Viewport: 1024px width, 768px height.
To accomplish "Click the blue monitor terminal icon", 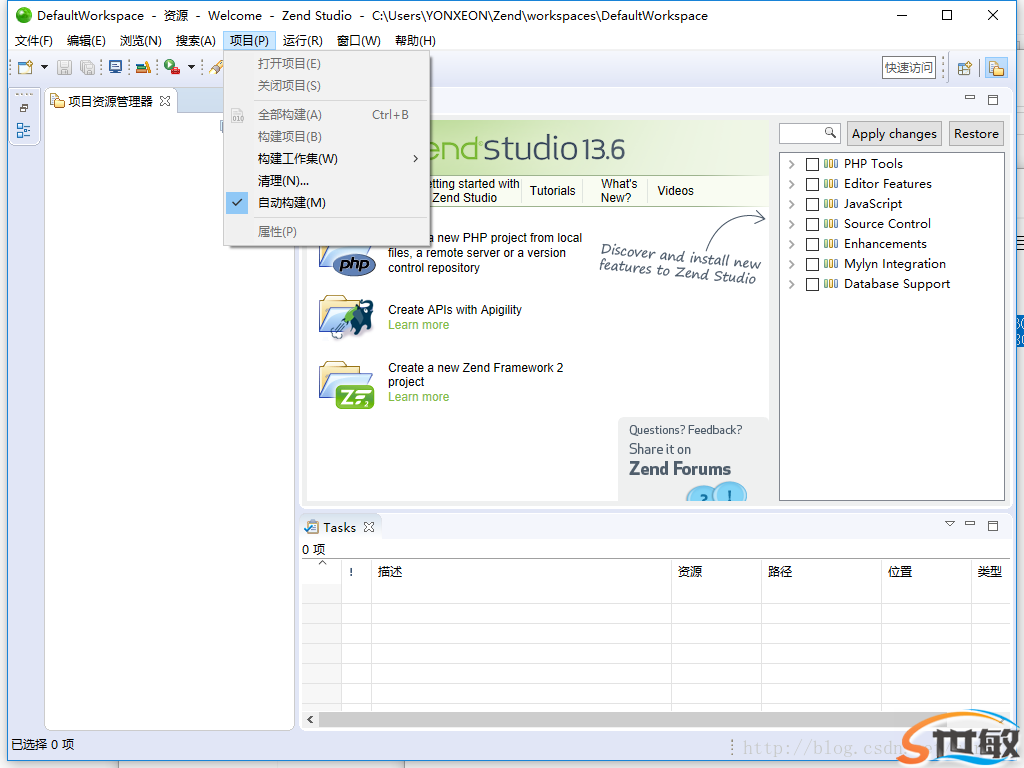I will [x=116, y=67].
